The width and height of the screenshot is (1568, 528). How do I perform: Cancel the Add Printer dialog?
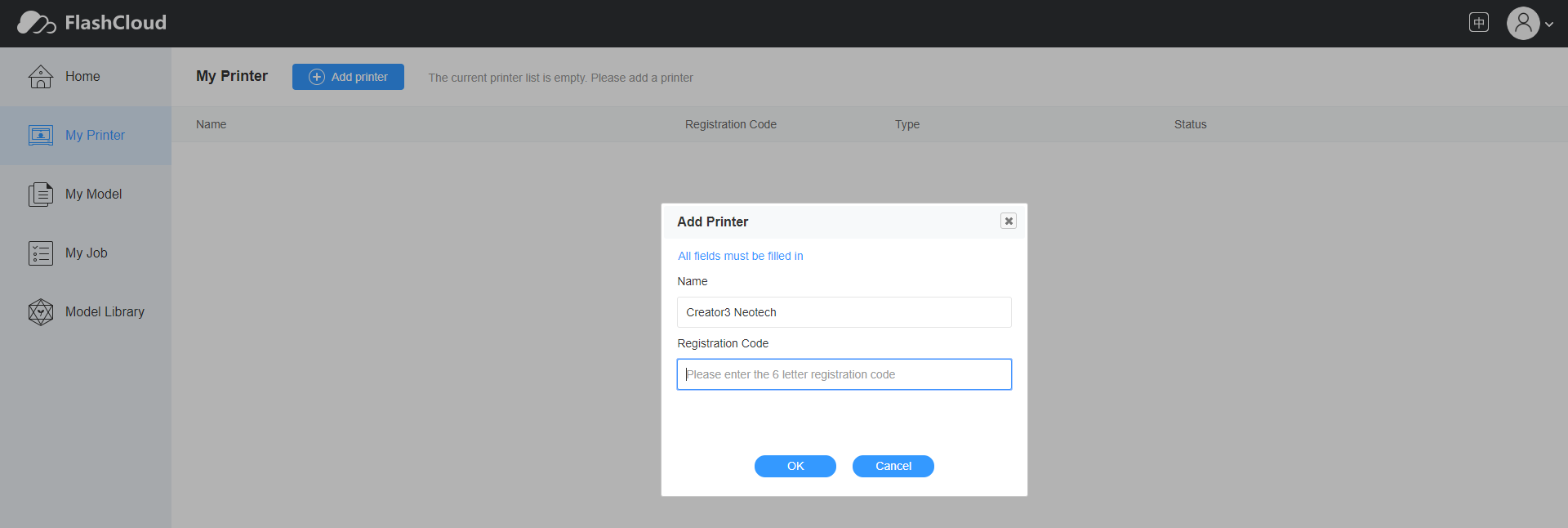pos(893,466)
